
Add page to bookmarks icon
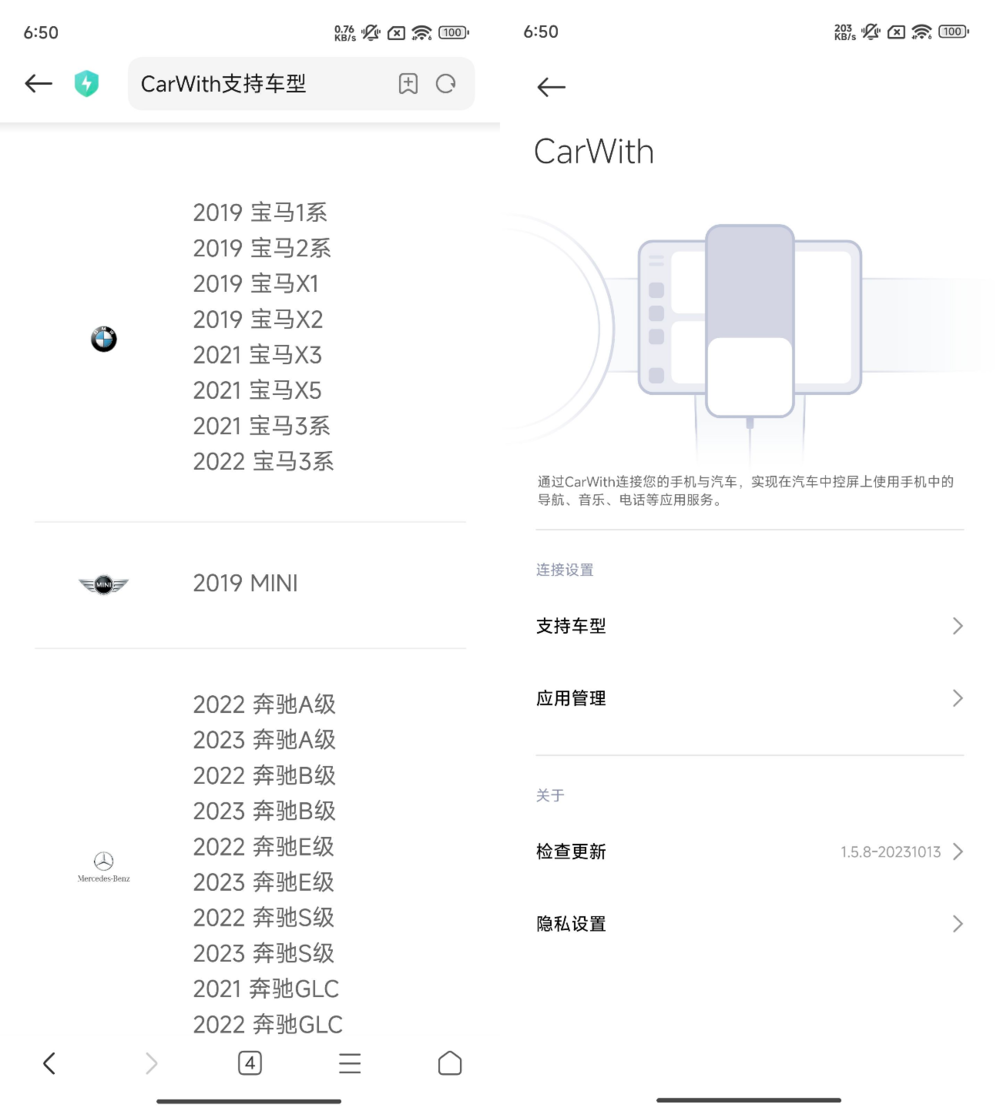(x=408, y=84)
